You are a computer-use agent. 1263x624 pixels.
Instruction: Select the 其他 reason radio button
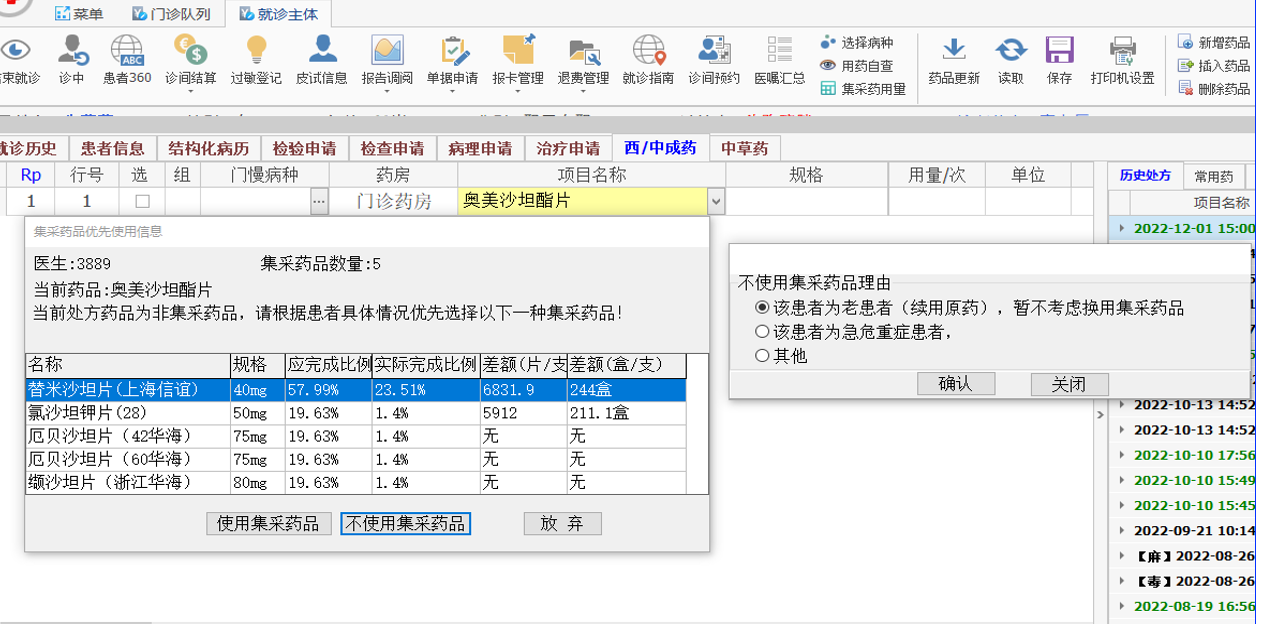[763, 356]
